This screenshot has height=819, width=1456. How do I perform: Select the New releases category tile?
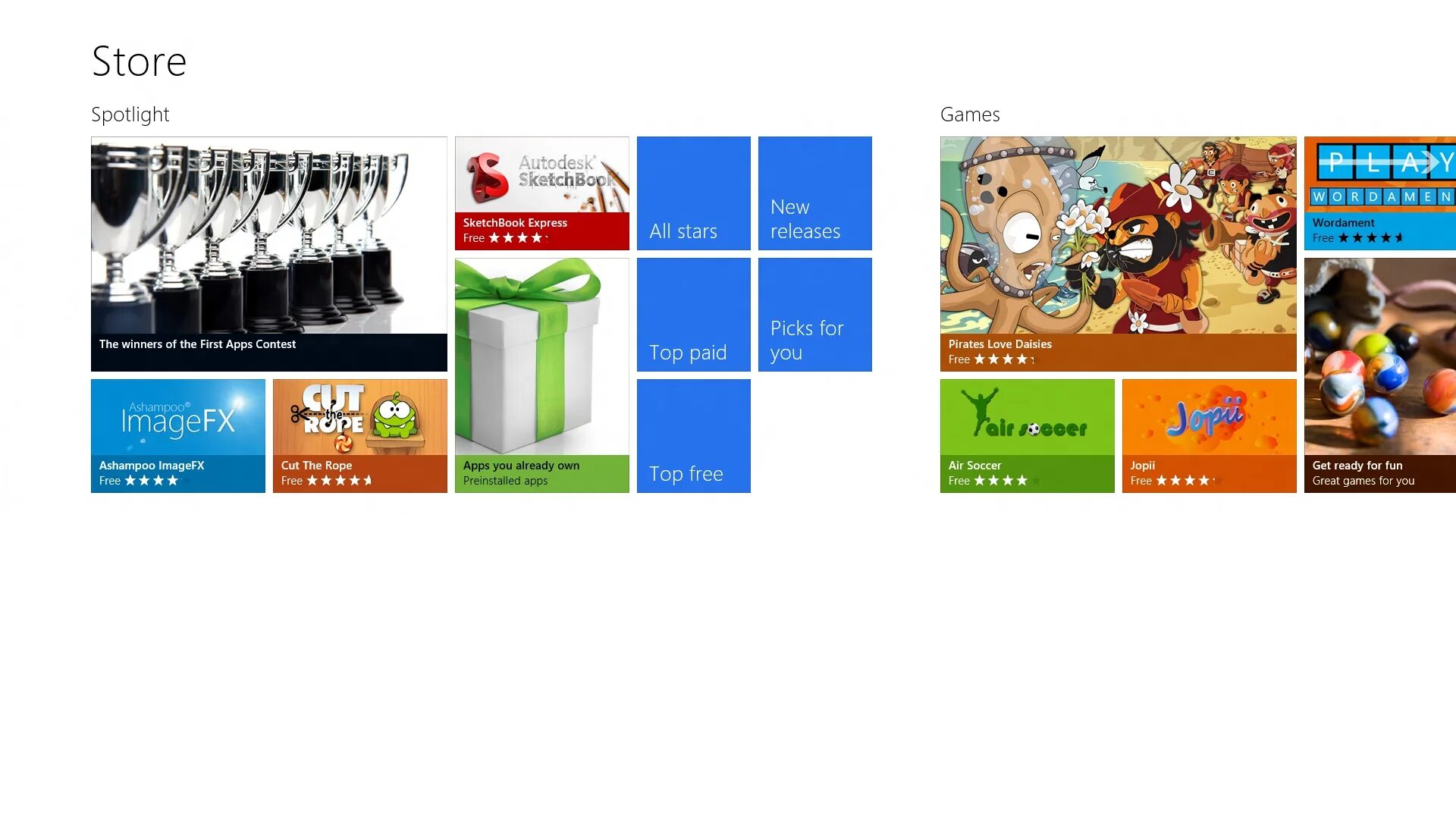[815, 193]
